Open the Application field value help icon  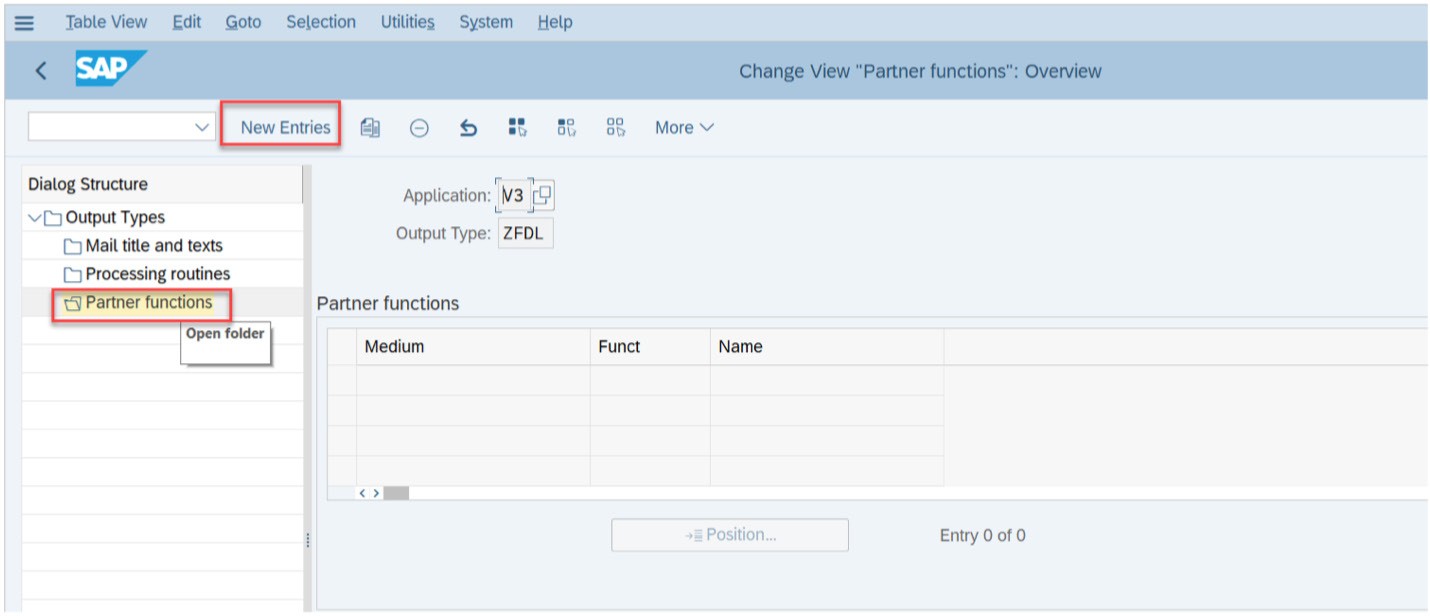pos(542,196)
